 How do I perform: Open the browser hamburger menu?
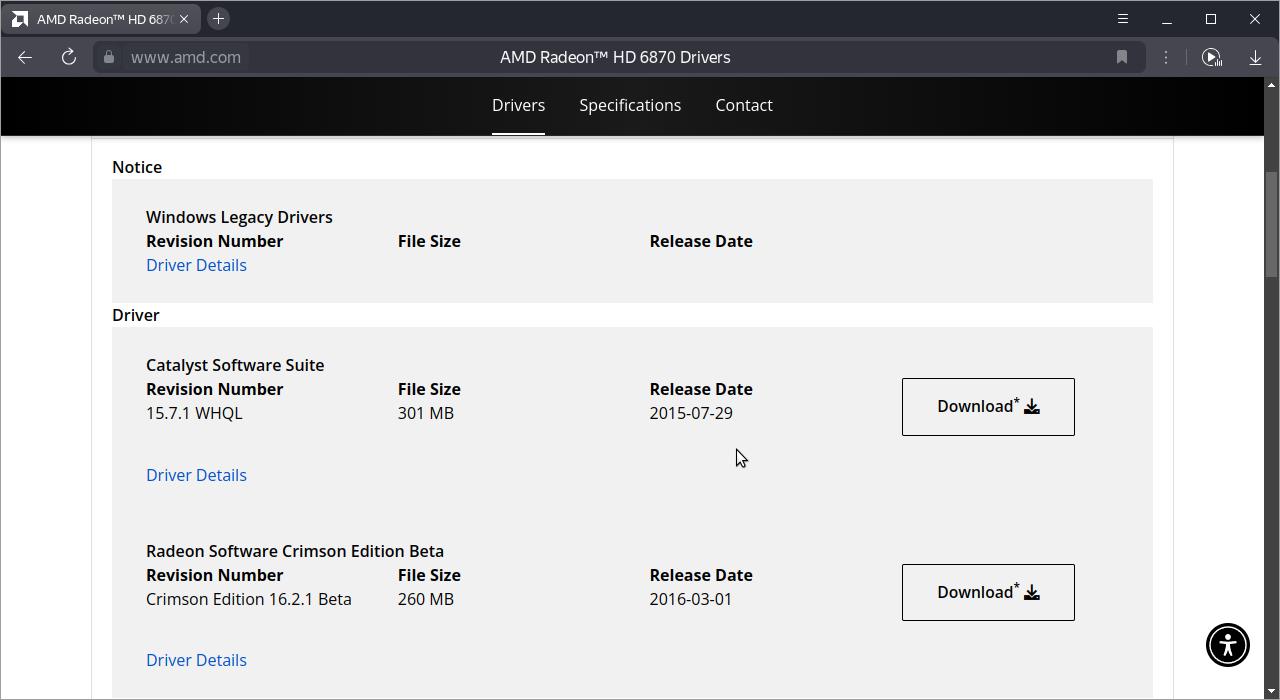(1123, 19)
